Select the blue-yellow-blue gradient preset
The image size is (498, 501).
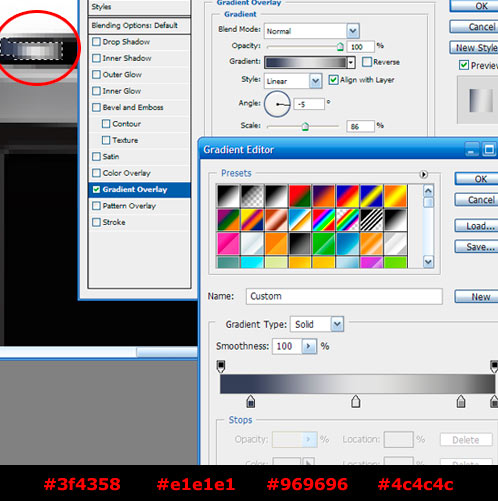(x=371, y=196)
